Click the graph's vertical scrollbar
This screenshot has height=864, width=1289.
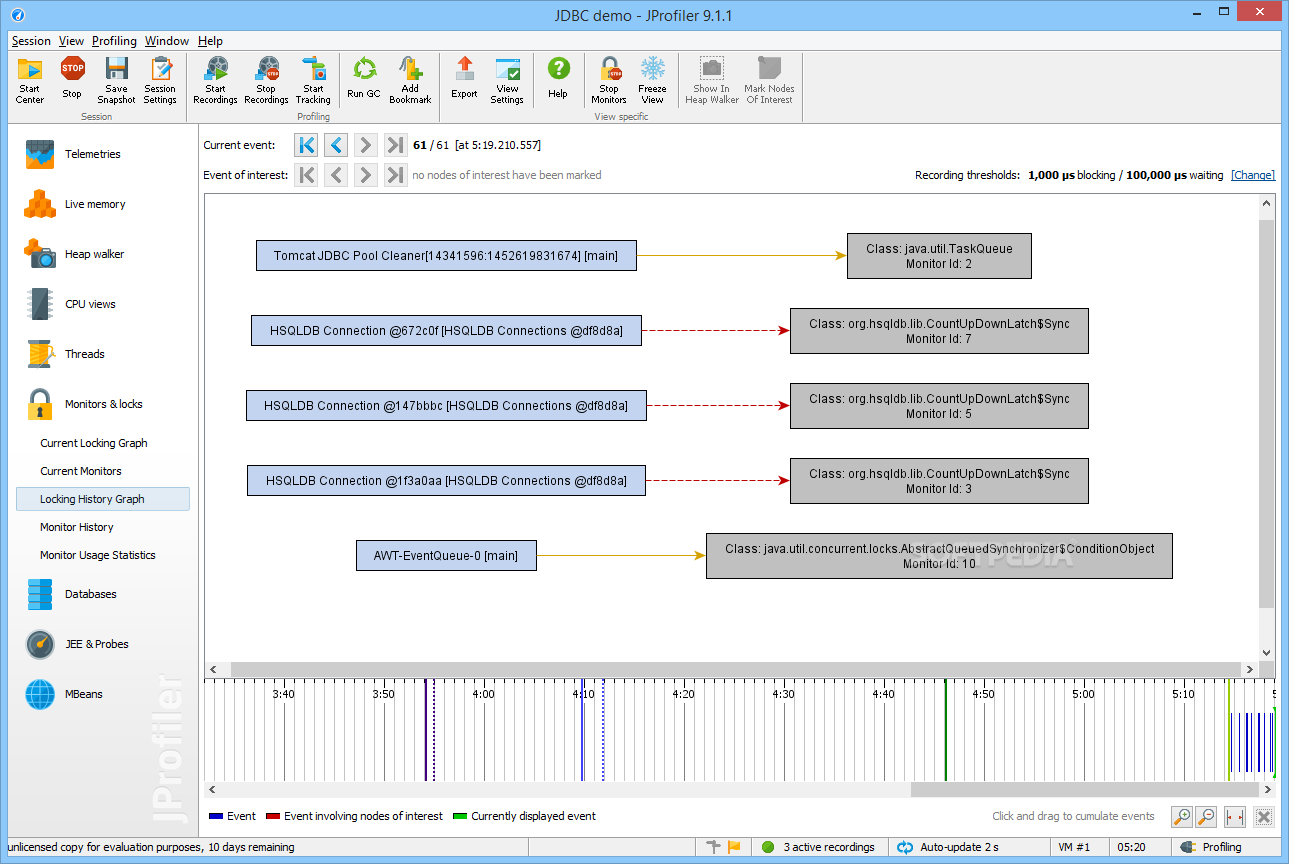[1267, 414]
